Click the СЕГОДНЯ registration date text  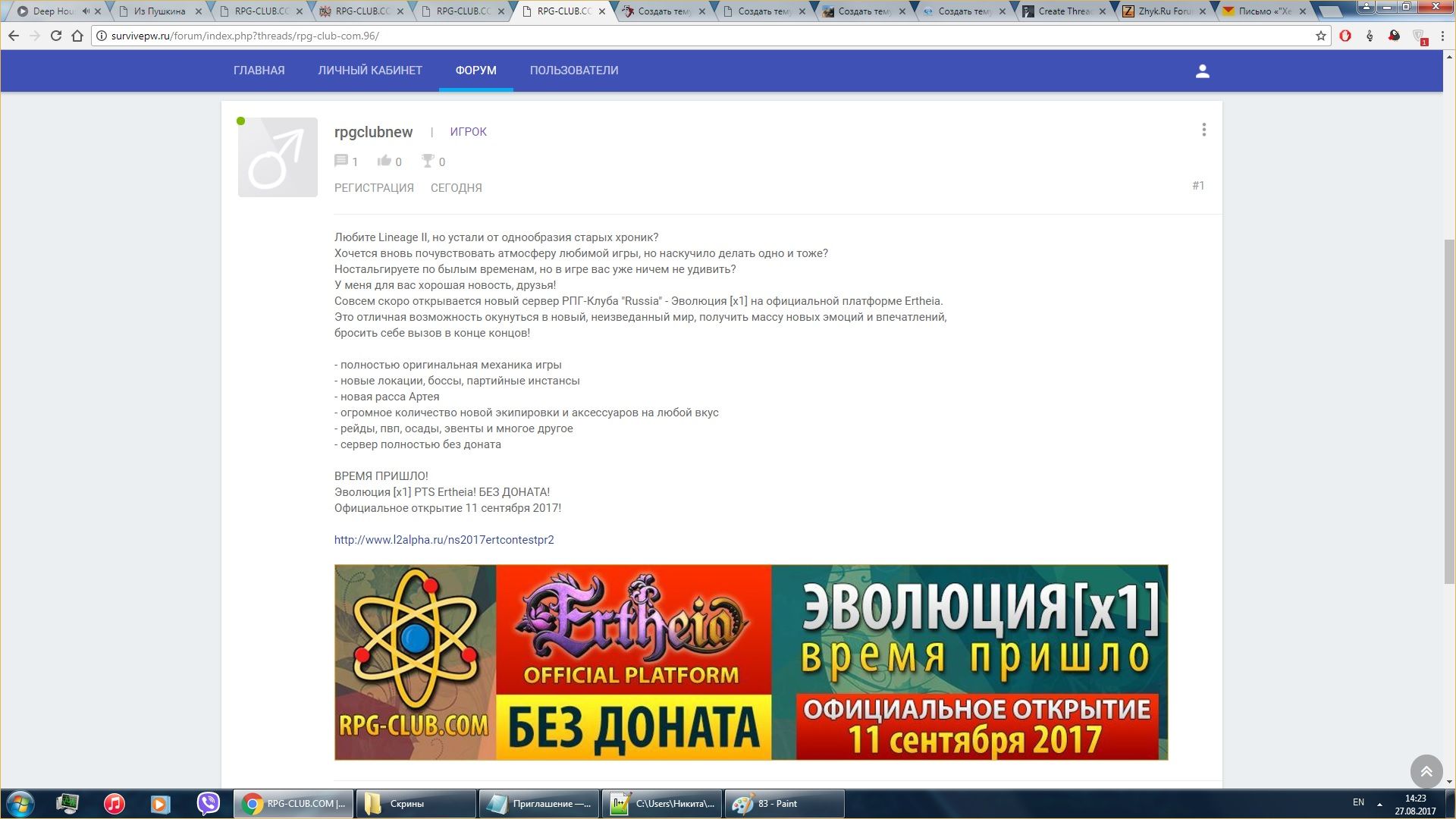click(x=456, y=188)
